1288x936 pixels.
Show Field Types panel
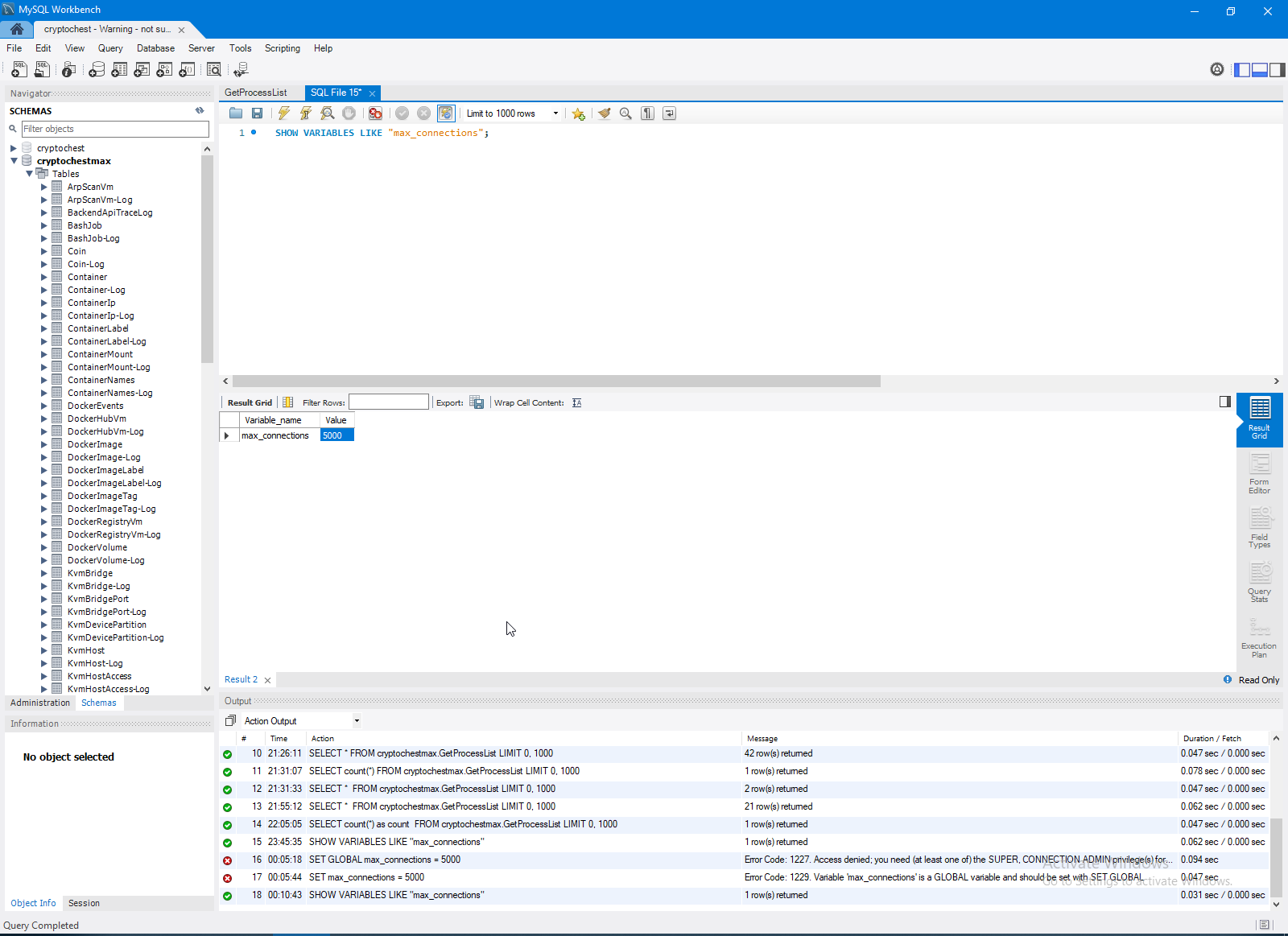[1260, 528]
